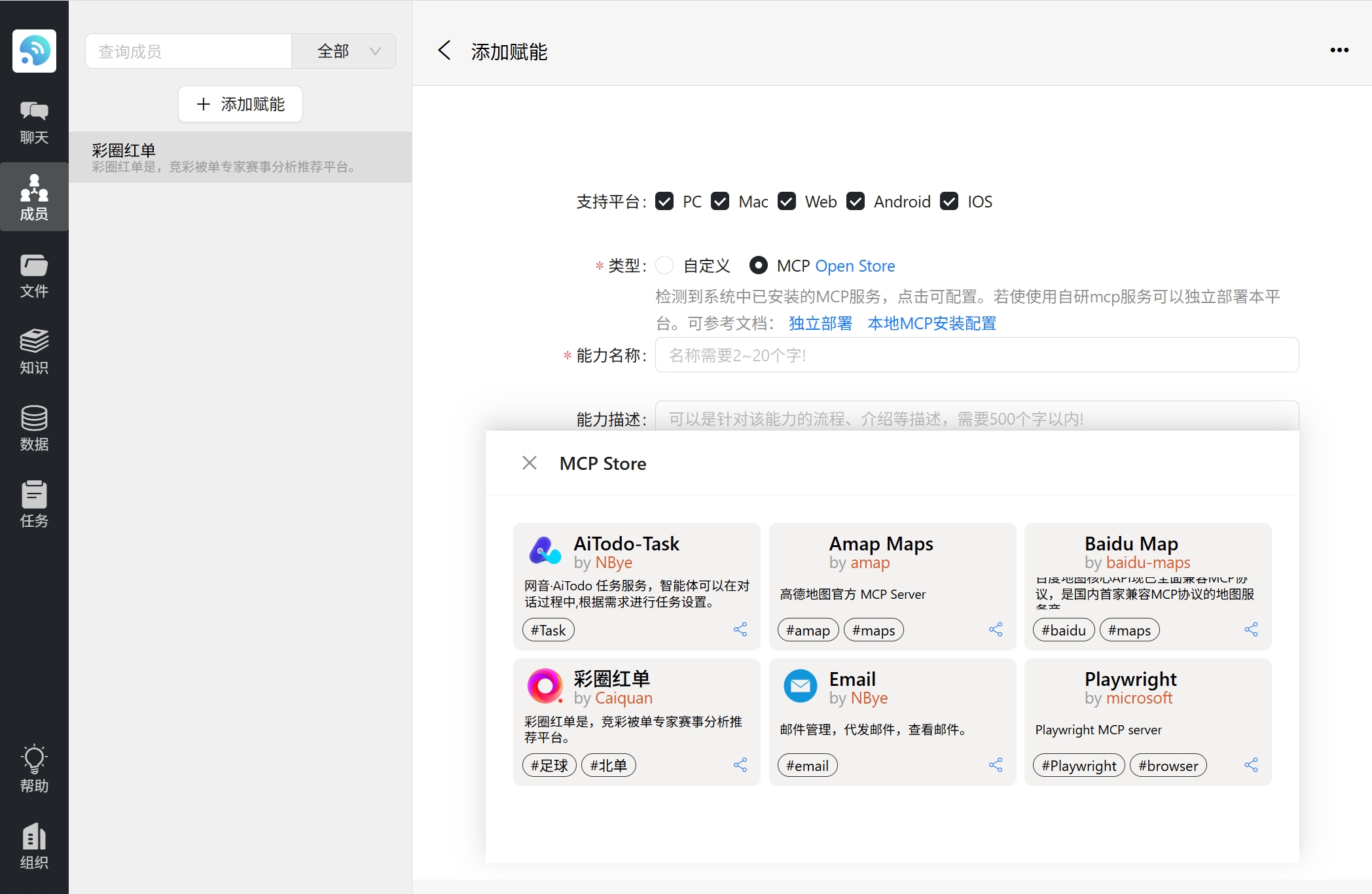Focus the 查询成员 search field

click(x=189, y=51)
